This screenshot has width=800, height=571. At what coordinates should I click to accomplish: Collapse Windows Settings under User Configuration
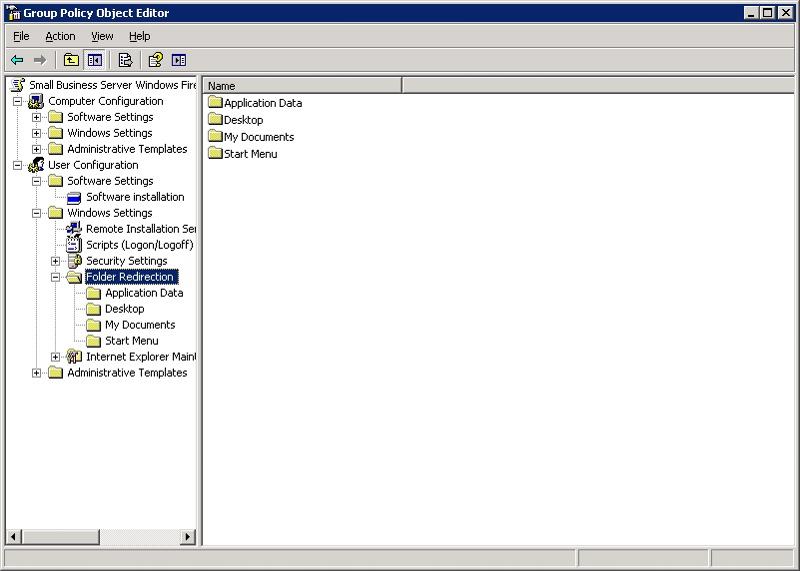coord(36,213)
